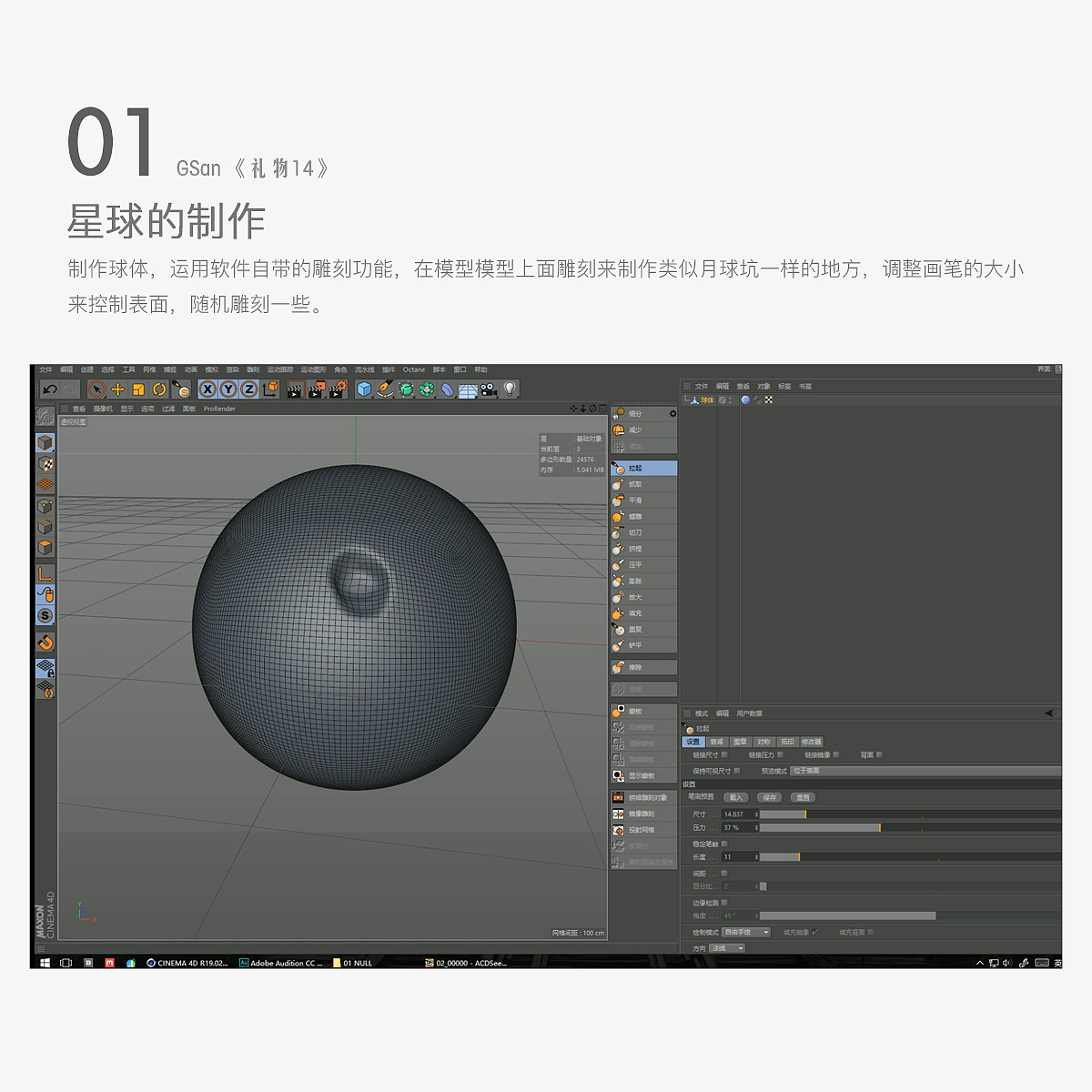Open the 方向 dropdown (法线)

point(727,948)
